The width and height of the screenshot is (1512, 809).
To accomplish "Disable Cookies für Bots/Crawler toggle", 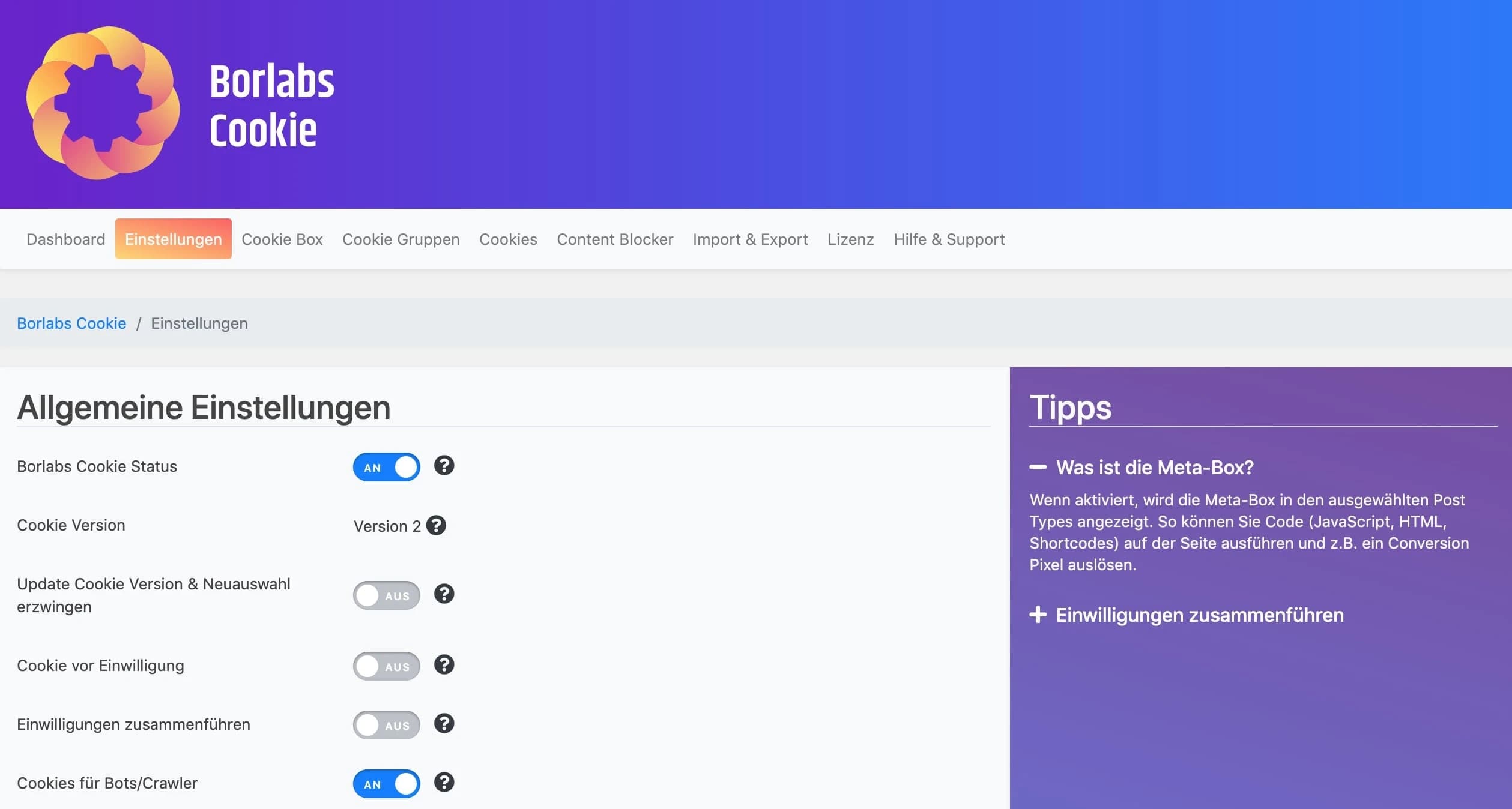I will click(386, 784).
